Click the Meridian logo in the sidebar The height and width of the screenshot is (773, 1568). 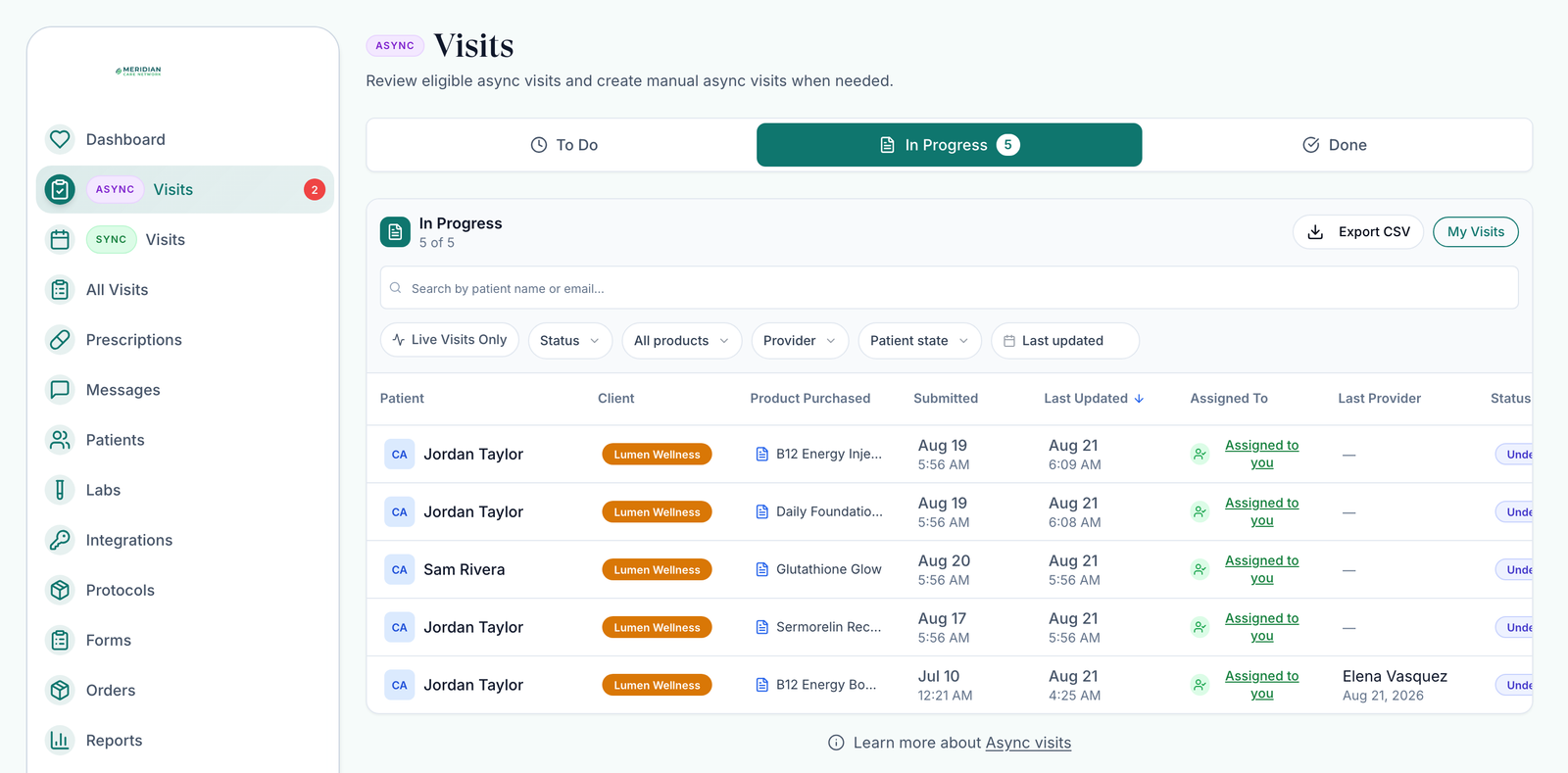138,71
